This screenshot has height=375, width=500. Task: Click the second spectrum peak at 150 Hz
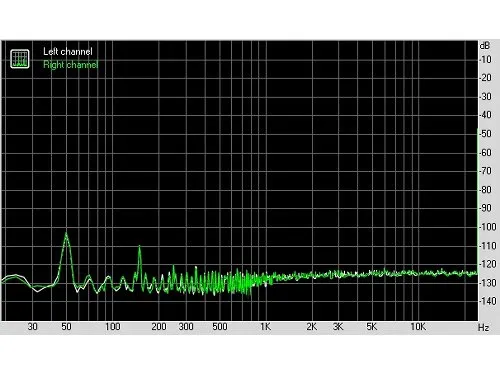(x=139, y=248)
